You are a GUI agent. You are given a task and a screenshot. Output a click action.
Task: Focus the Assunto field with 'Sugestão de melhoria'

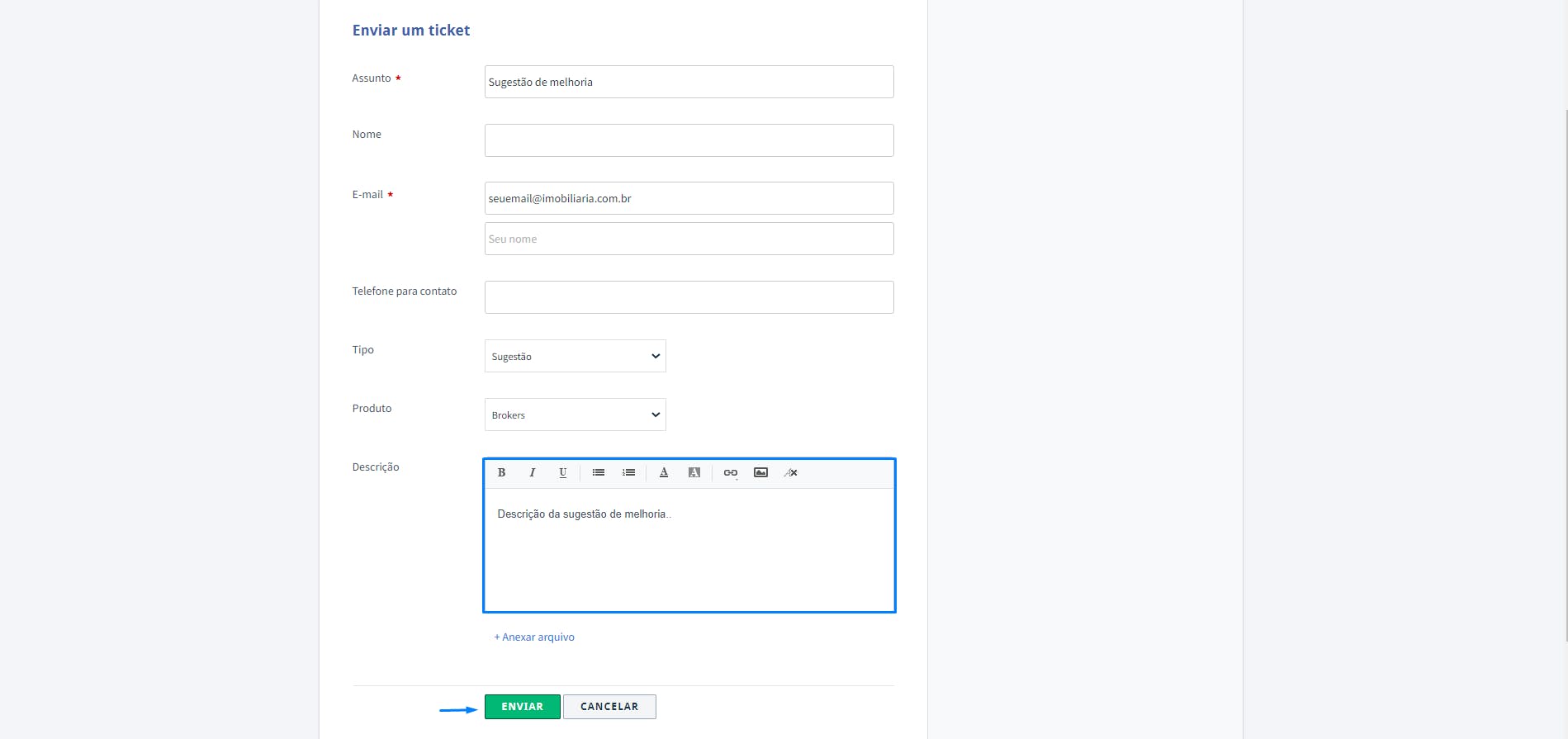pos(689,82)
